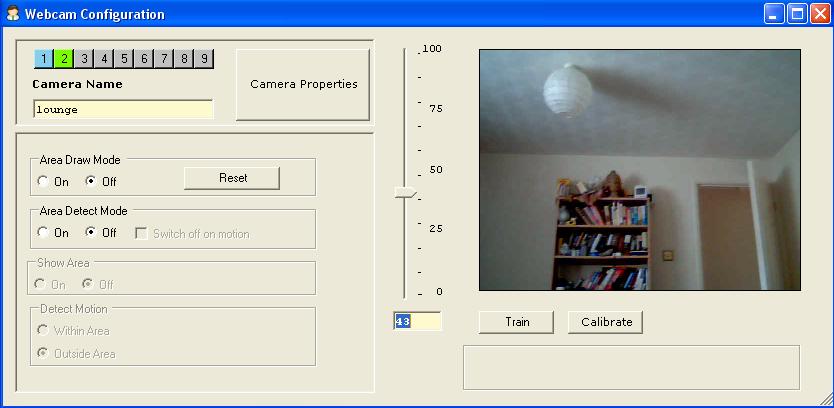Turn Area Detect Mode On
834x408 pixels.
coord(43,232)
